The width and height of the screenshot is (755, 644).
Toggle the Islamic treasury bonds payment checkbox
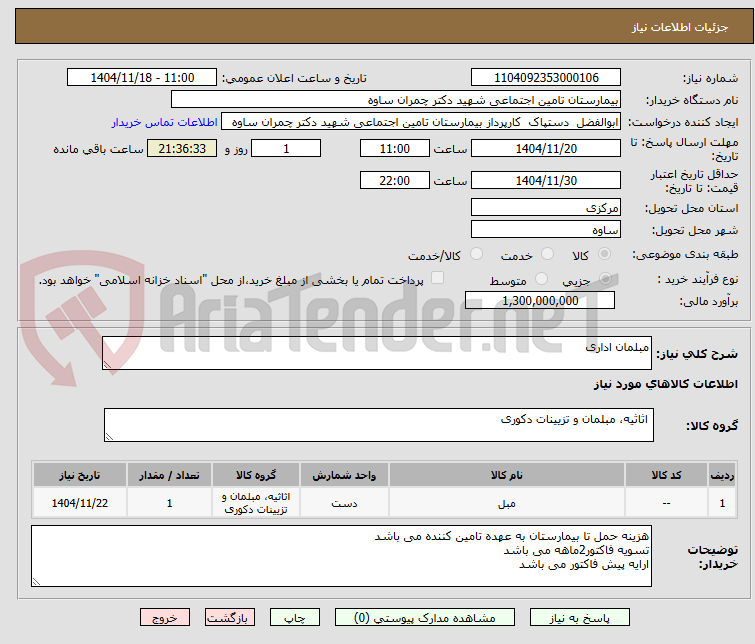pyautogui.click(x=437, y=278)
